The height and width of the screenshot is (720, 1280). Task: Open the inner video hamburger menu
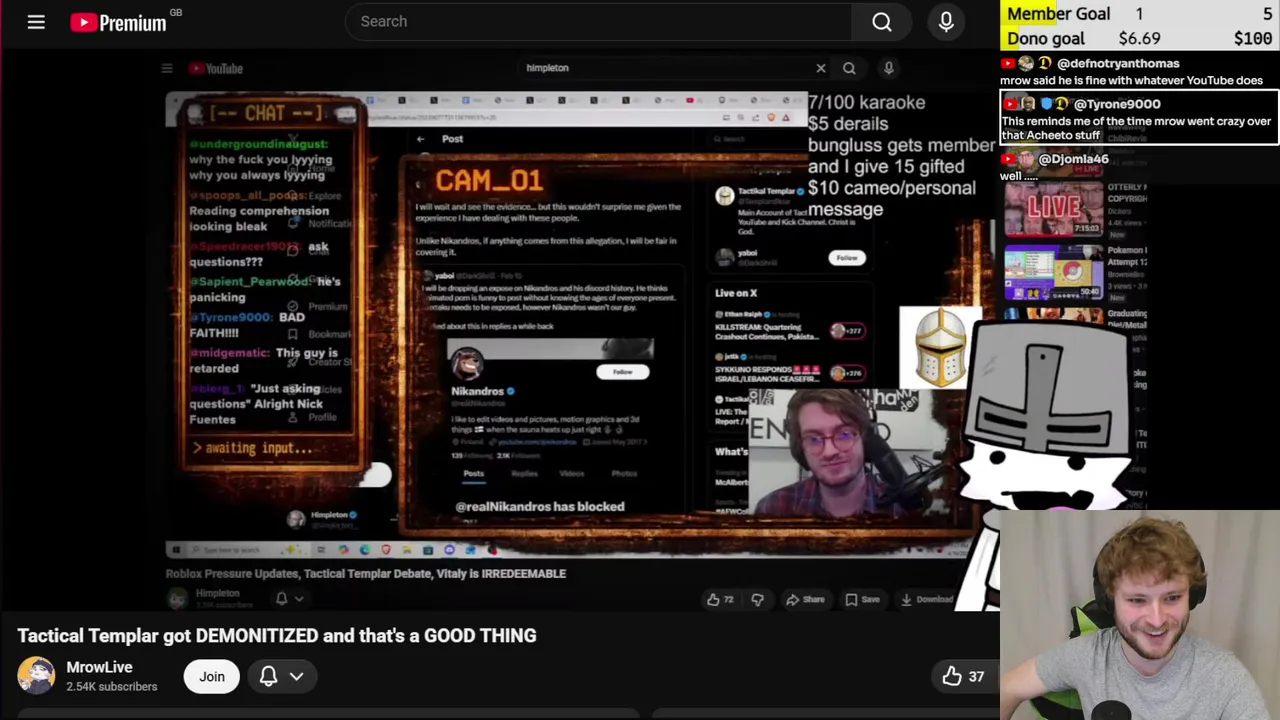(167, 68)
